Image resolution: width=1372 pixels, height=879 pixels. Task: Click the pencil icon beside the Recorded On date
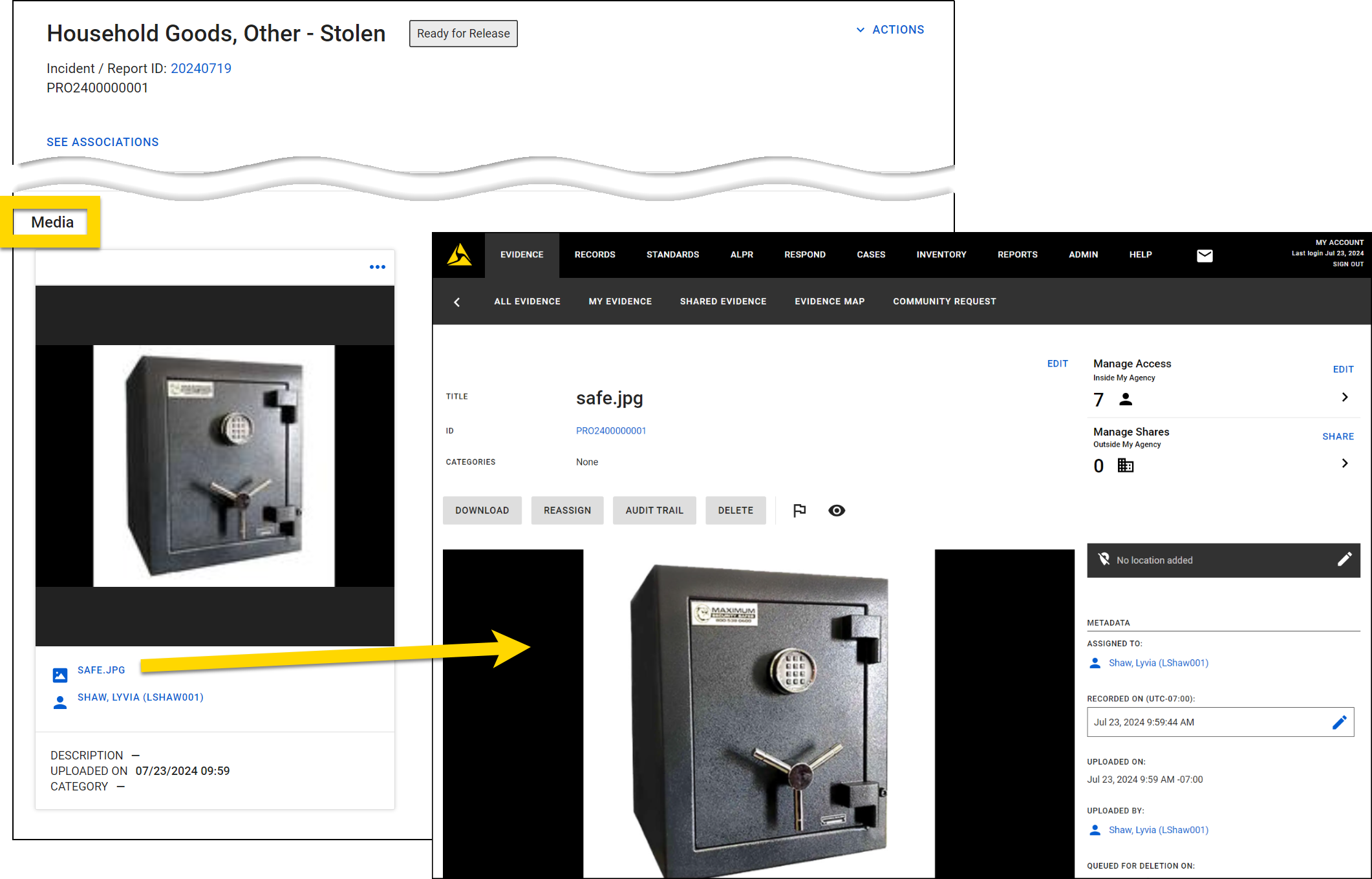(x=1338, y=722)
